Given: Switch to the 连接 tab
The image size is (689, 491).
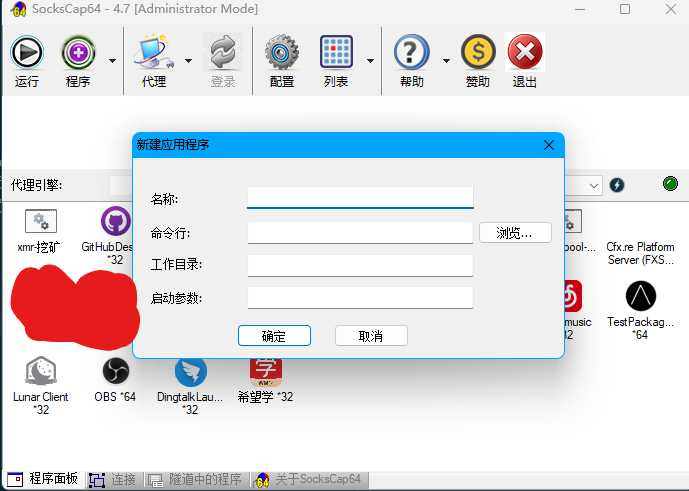Looking at the screenshot, I should coord(112,479).
